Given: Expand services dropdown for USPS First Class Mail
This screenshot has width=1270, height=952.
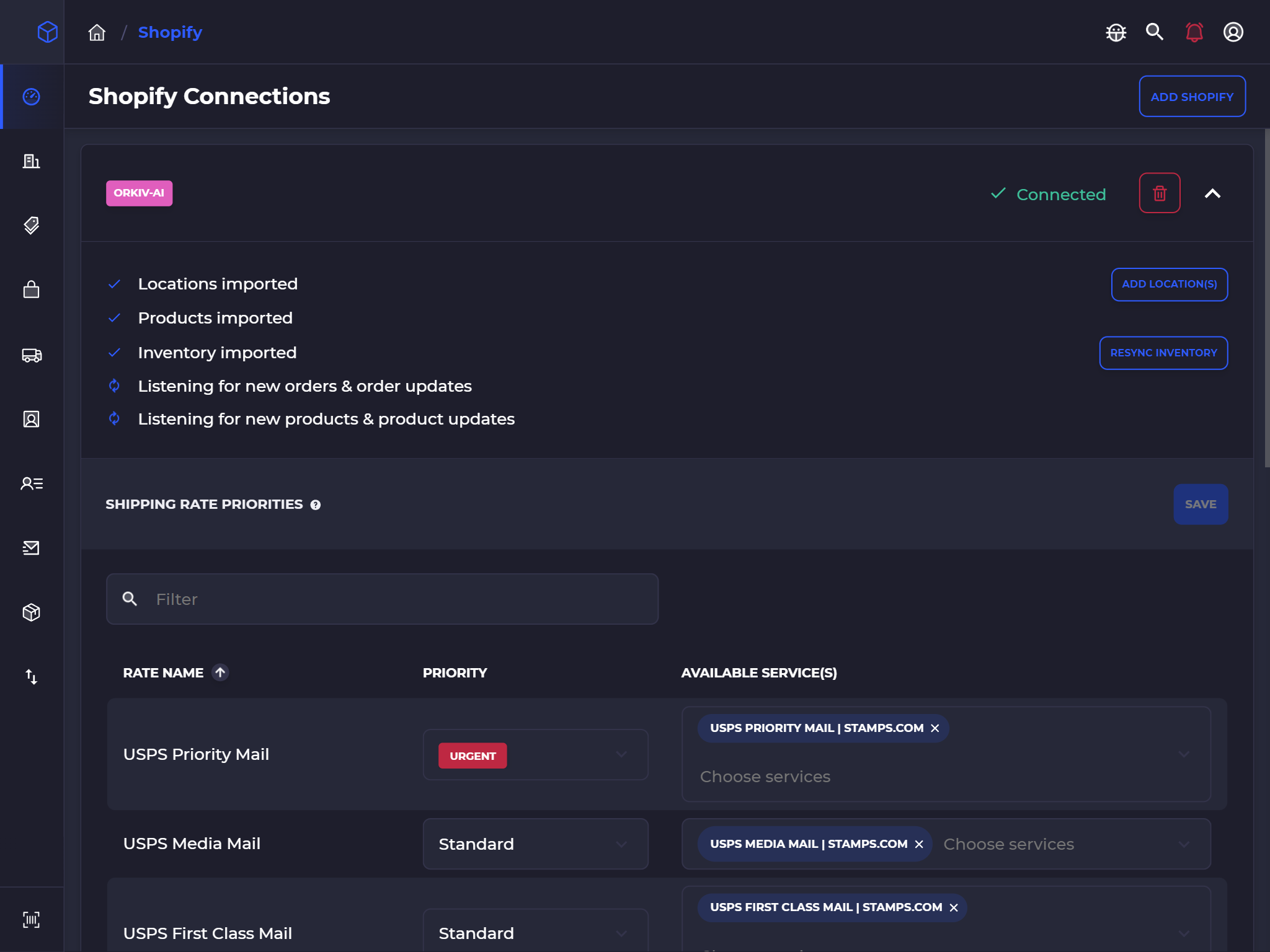Looking at the screenshot, I should [x=1184, y=933].
